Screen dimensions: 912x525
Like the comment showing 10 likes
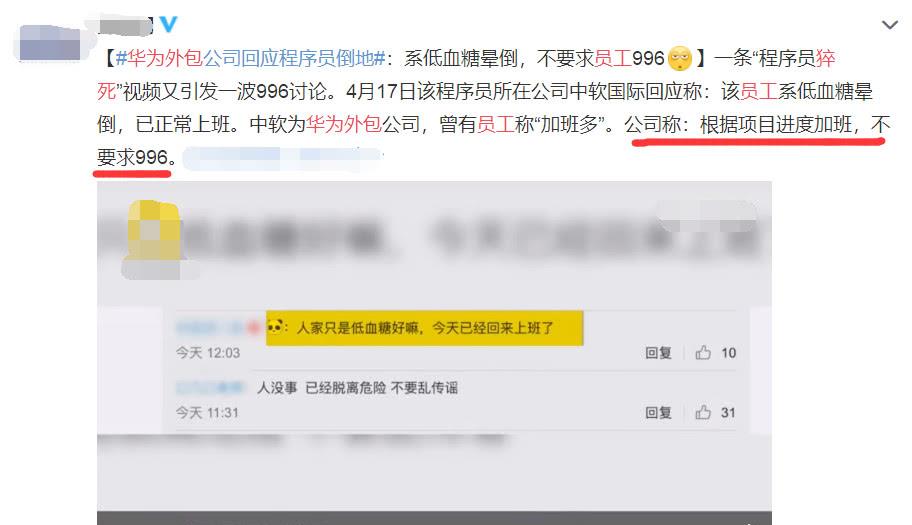pyautogui.click(x=703, y=352)
